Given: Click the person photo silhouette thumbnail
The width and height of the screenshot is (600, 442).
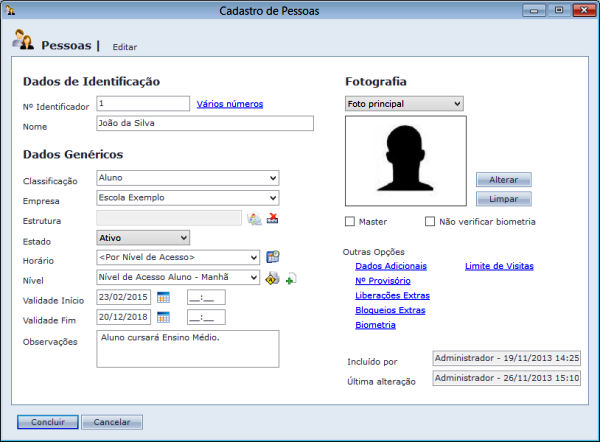Looking at the screenshot, I should click(x=406, y=161).
